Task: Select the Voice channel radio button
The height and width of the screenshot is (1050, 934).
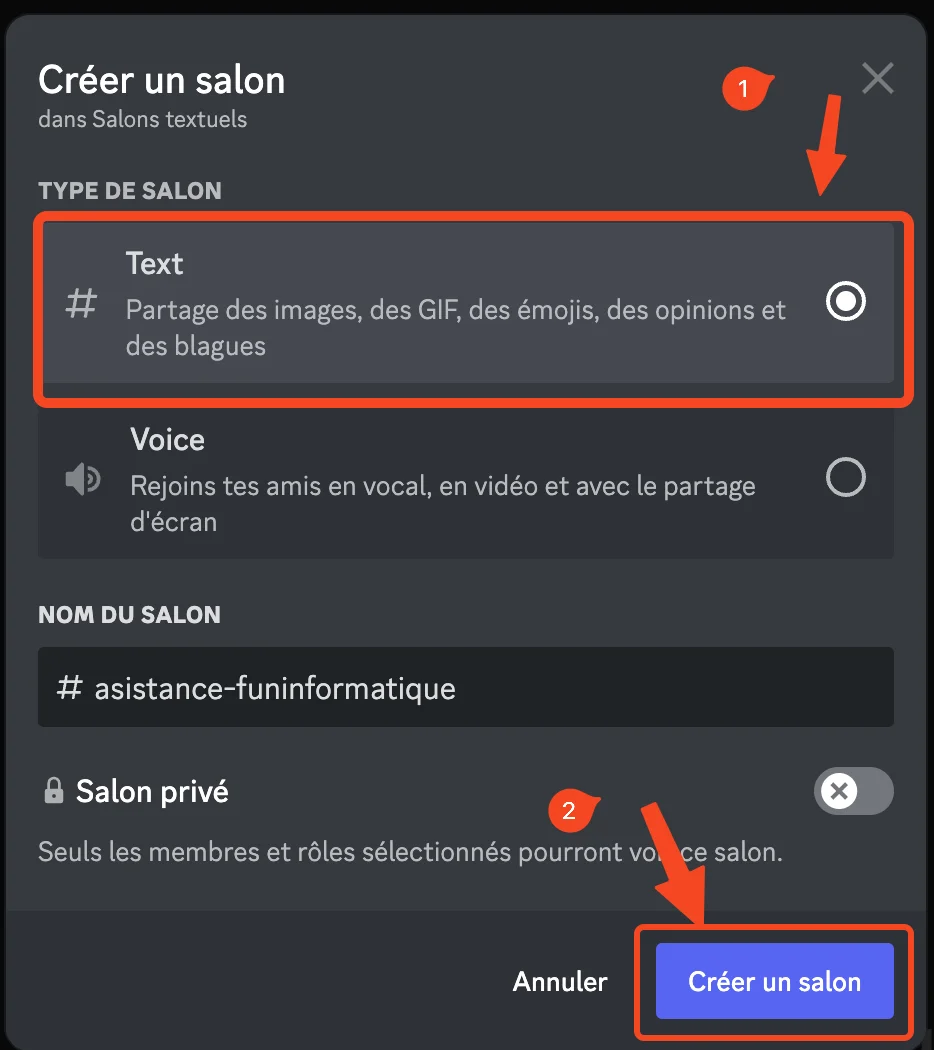Action: pos(846,477)
